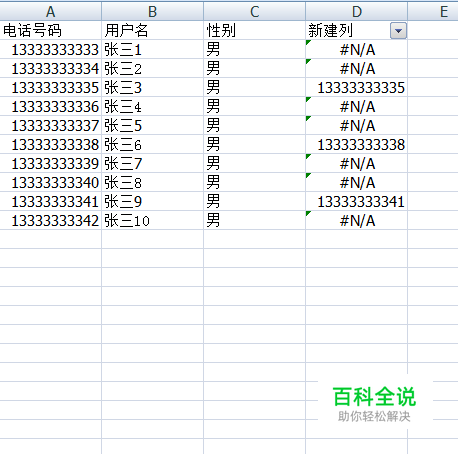Open the 新建列 filter dropdown arrow
Image resolution: width=458 pixels, height=454 pixels.
398,31
